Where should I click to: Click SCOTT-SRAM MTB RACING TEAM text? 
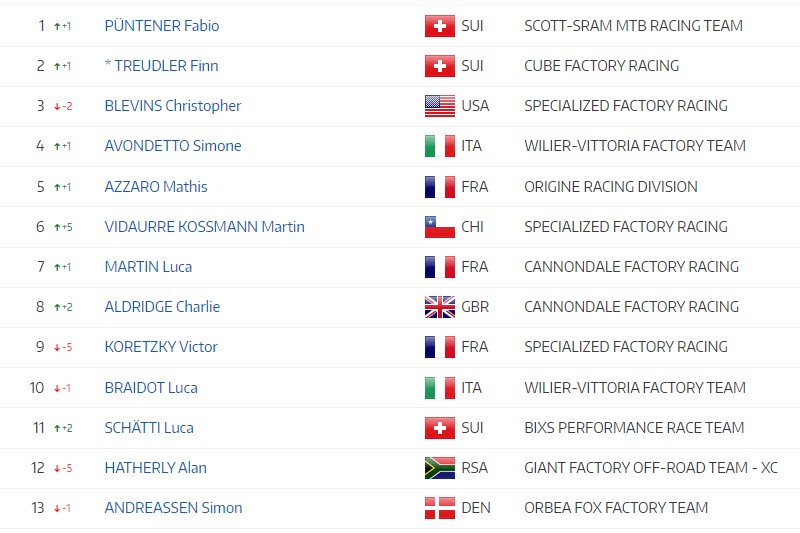point(633,26)
